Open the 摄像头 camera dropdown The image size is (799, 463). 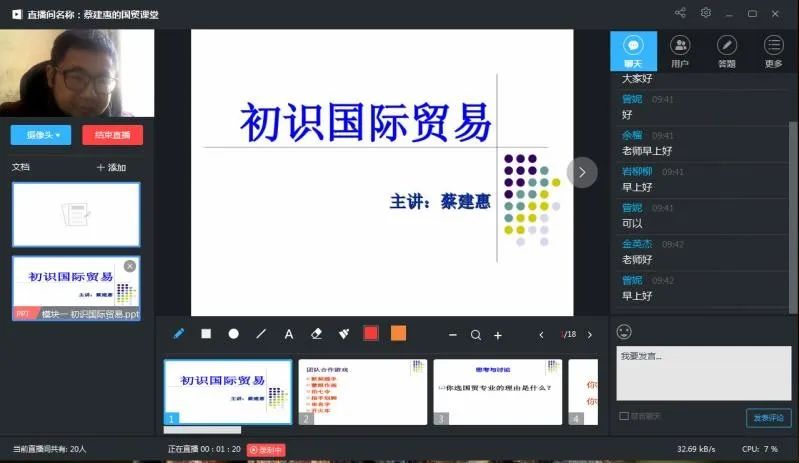42,135
